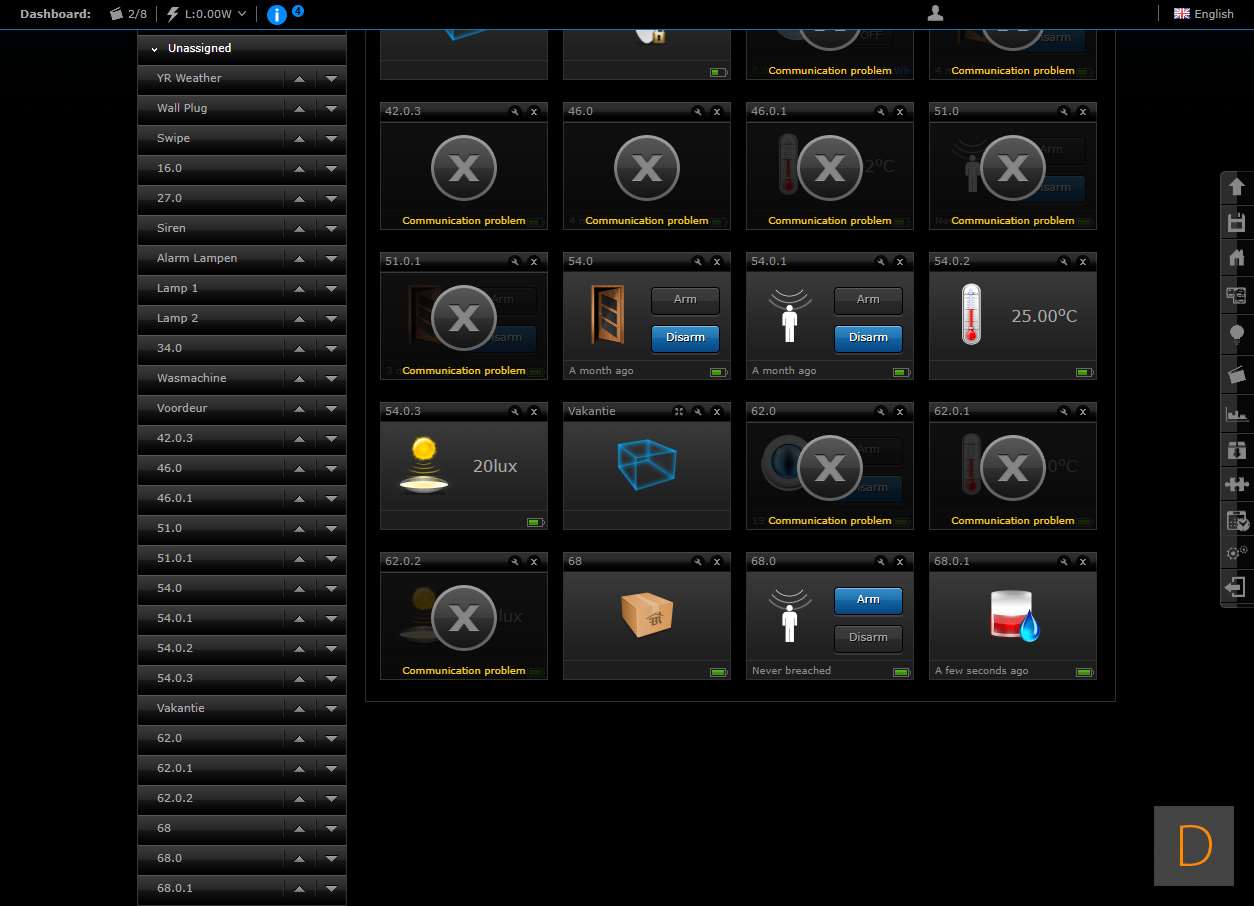This screenshot has width=1254, height=906.
Task: Click the download box icon in the sidebar
Action: (1236, 451)
